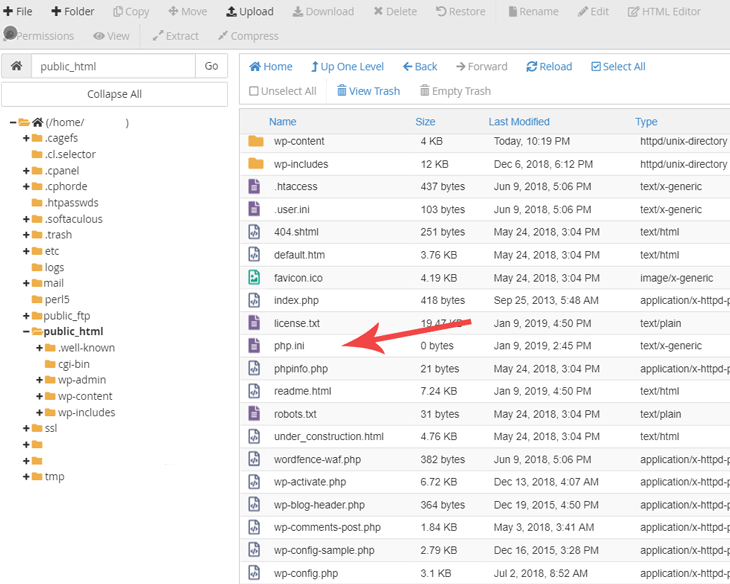Click Up One Level
The width and height of the screenshot is (730, 584).
point(347,67)
